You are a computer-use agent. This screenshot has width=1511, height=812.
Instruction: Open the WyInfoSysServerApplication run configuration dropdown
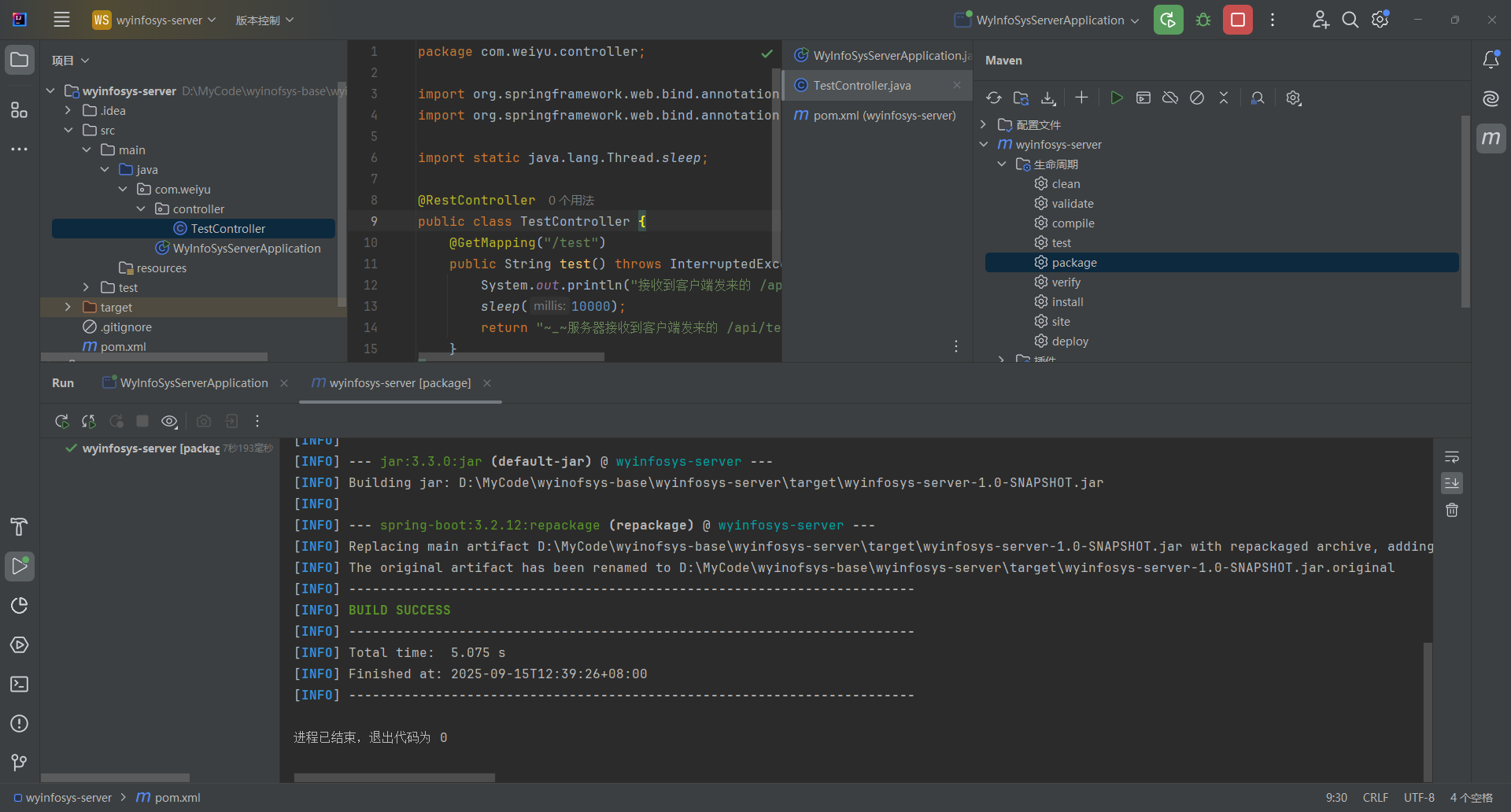pos(1047,19)
